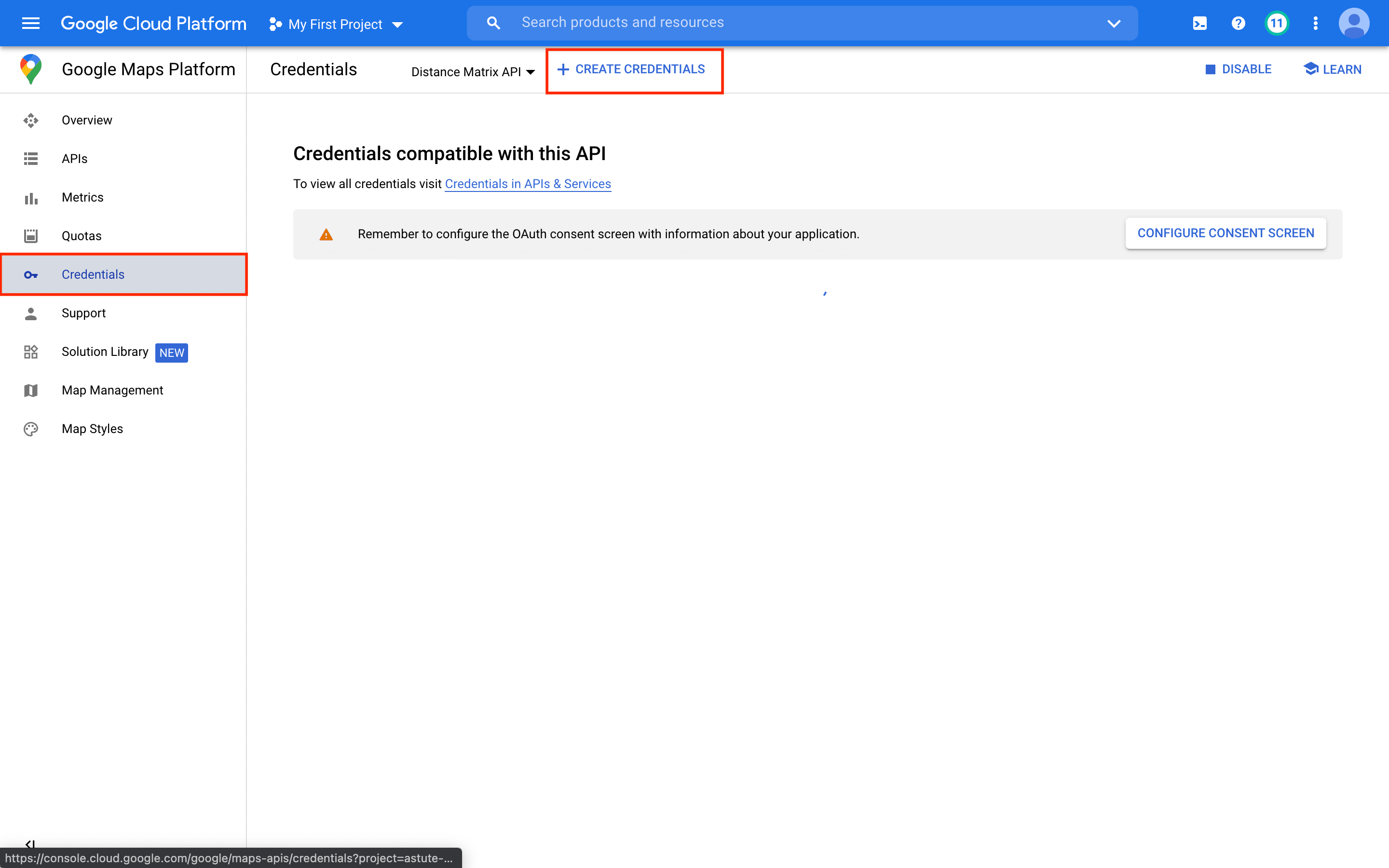Click the user account avatar

coord(1353,24)
